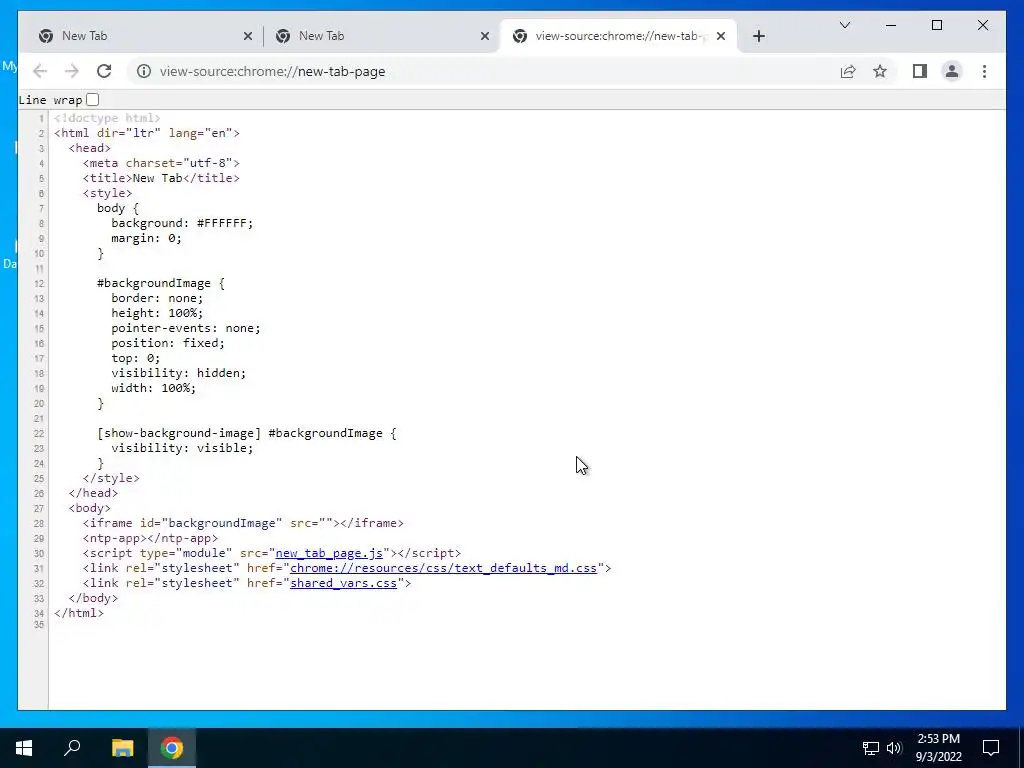1024x768 pixels.
Task: Click the 'pointer-events: none;' line
Action: pyautogui.click(x=185, y=328)
